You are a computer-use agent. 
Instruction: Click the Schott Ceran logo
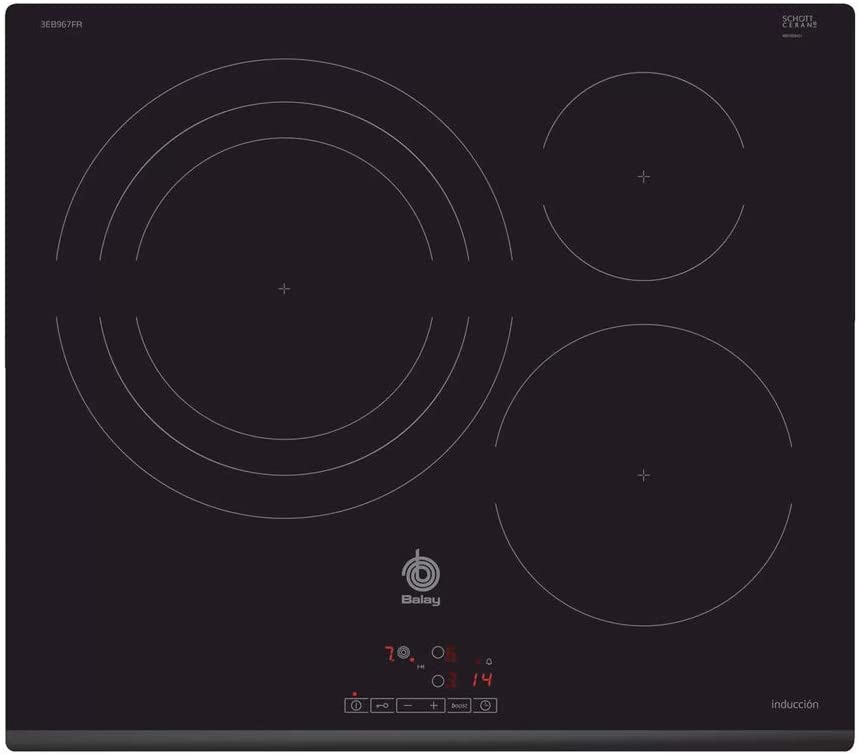[799, 22]
